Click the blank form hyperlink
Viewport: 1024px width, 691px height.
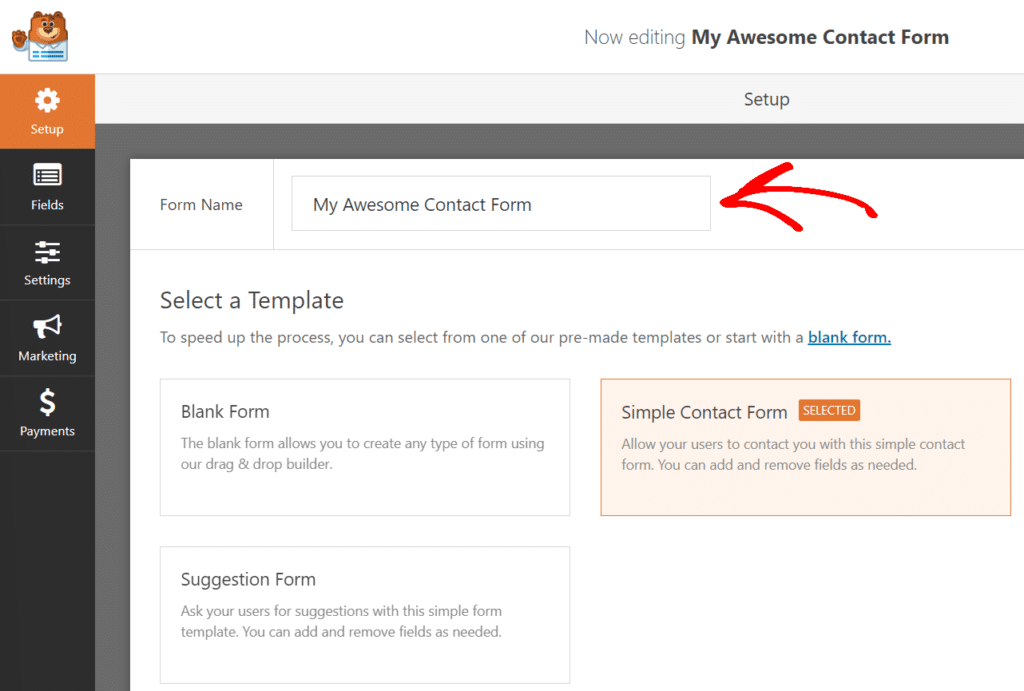pyautogui.click(x=848, y=337)
